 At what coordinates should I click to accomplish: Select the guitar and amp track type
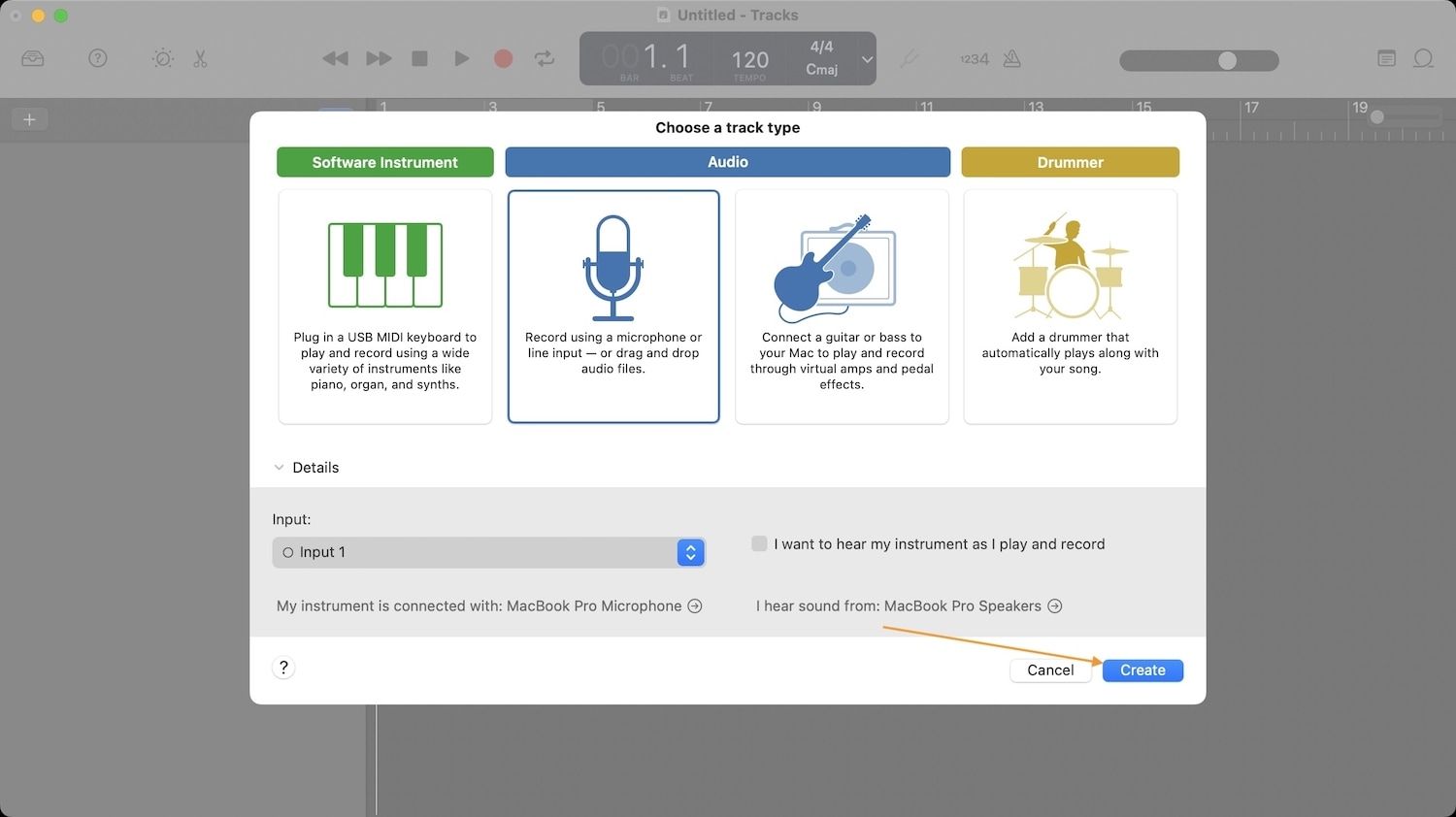pos(842,306)
